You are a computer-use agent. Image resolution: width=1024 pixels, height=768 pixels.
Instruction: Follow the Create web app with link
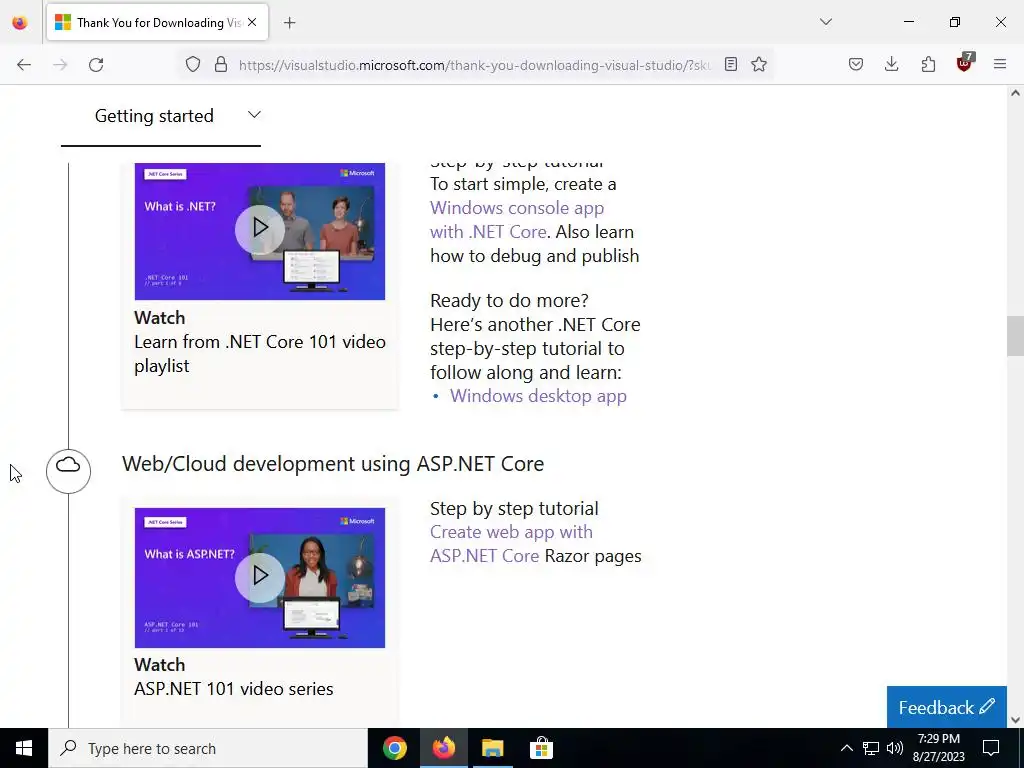click(x=511, y=532)
